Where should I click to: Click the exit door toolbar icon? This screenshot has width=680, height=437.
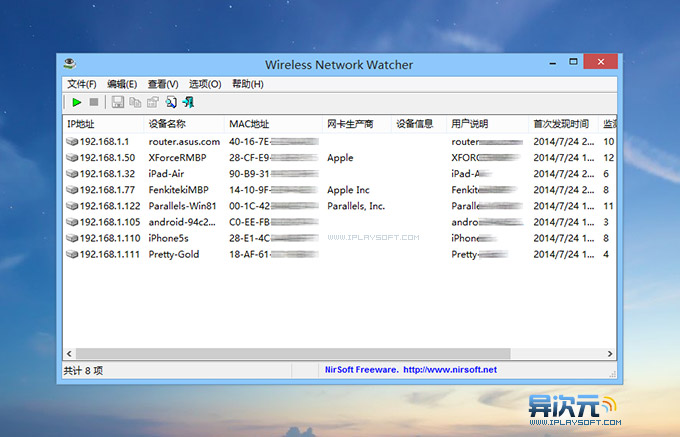pos(188,102)
